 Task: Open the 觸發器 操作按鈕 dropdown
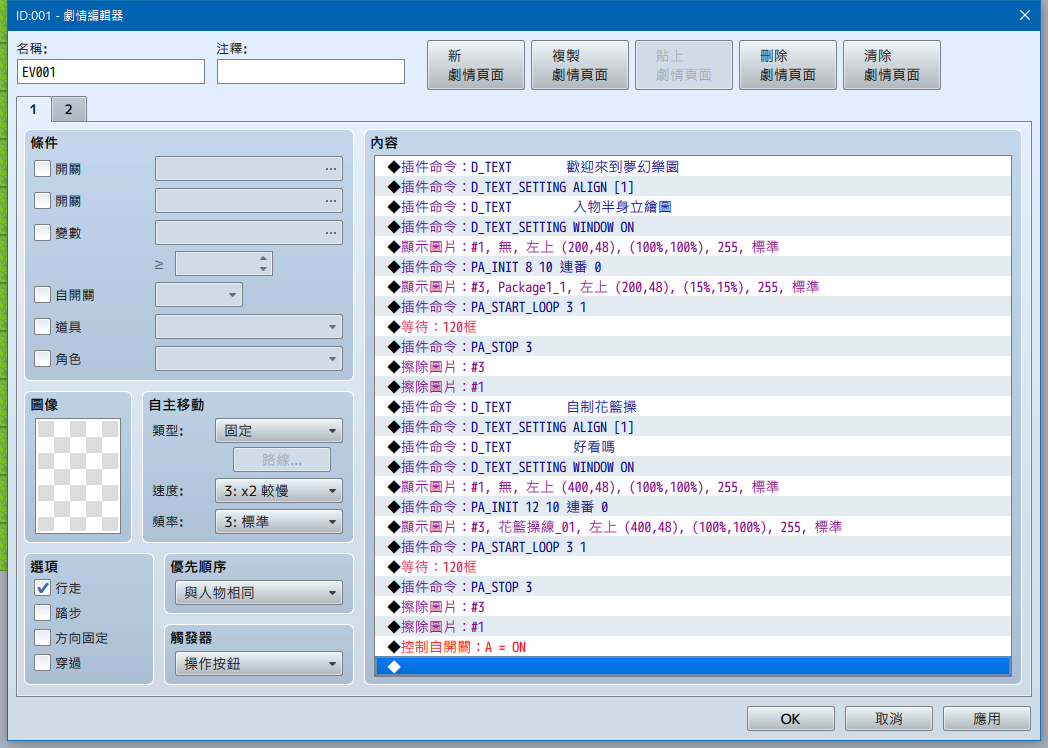point(259,664)
